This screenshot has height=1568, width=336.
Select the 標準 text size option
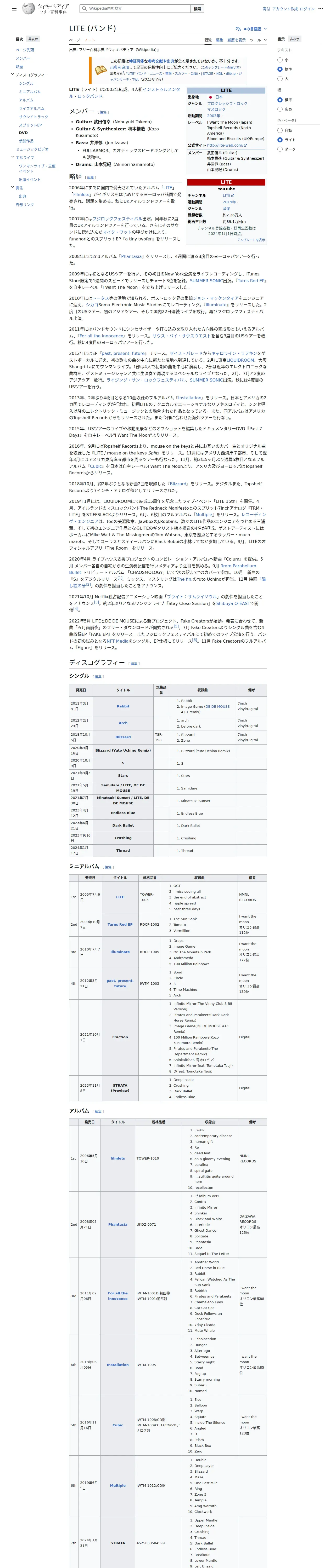coord(280,70)
